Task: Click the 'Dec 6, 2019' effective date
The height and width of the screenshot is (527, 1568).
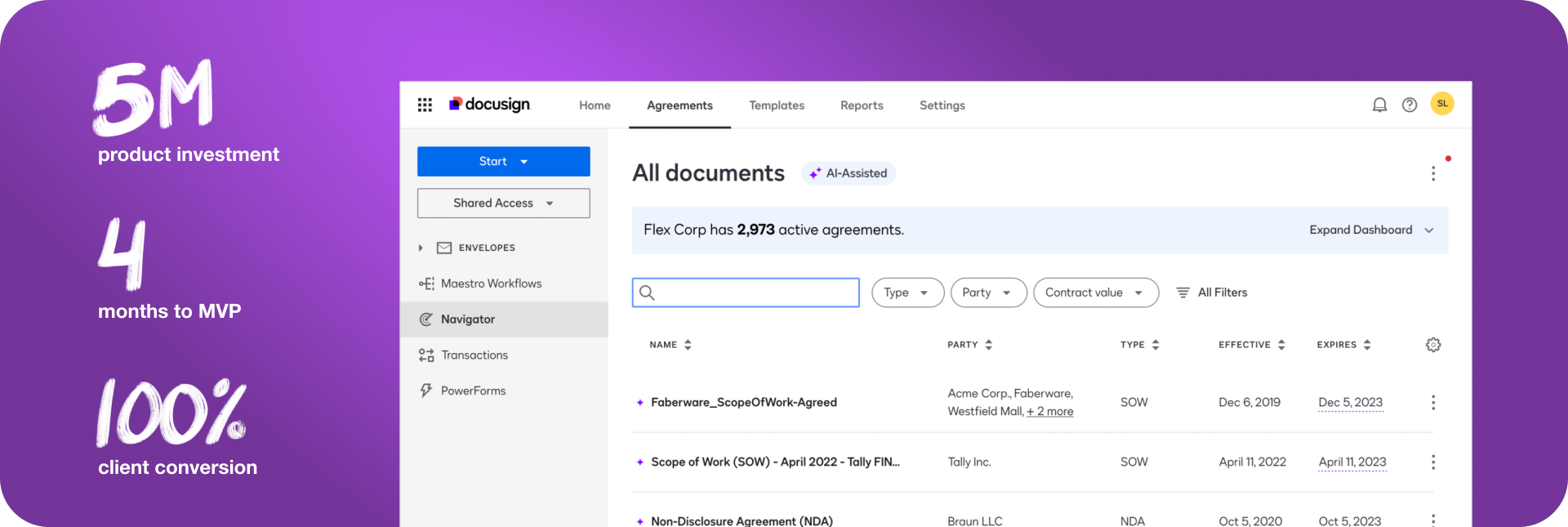Action: (1249, 402)
